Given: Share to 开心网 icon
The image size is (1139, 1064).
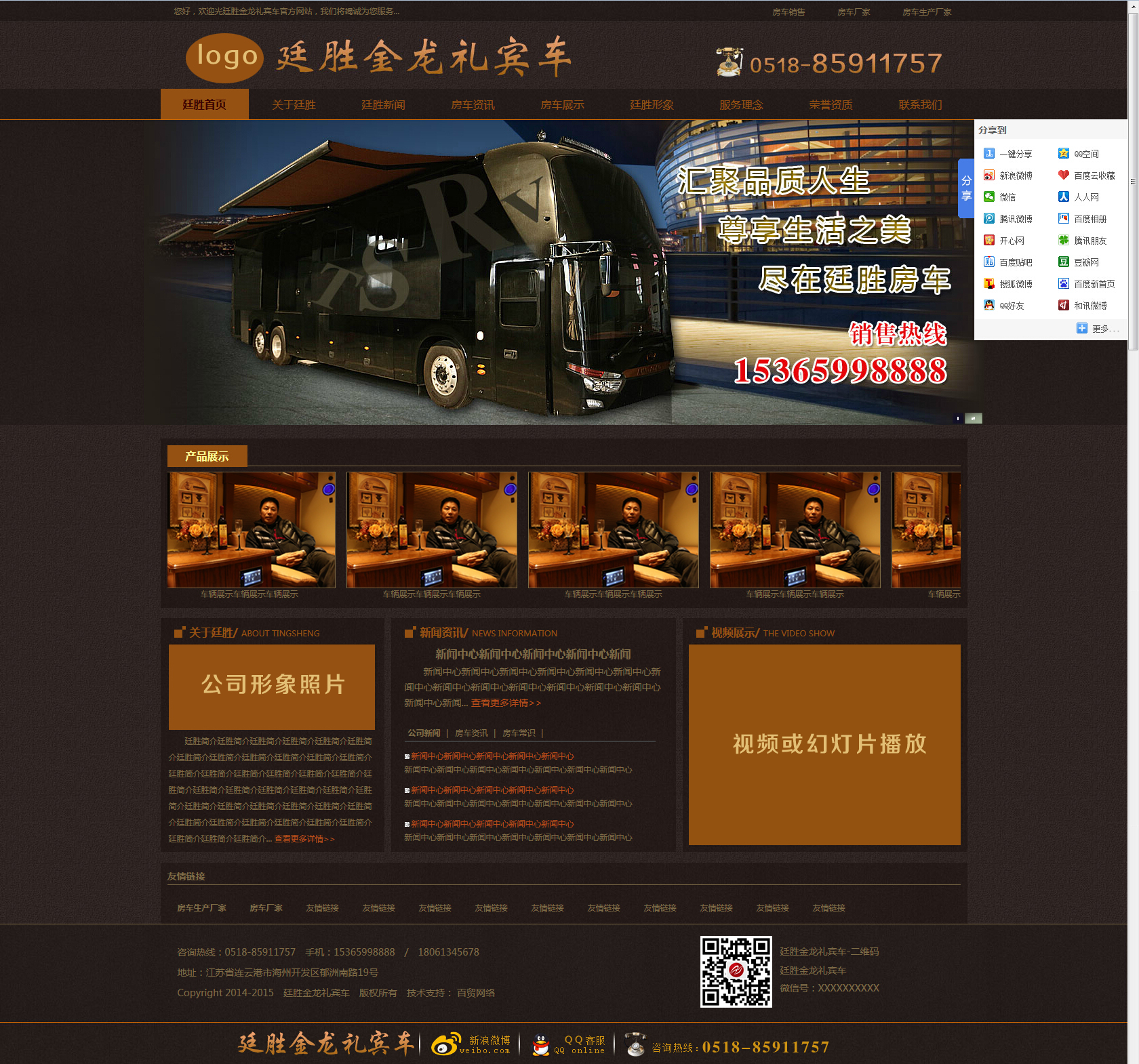Looking at the screenshot, I should [x=989, y=241].
